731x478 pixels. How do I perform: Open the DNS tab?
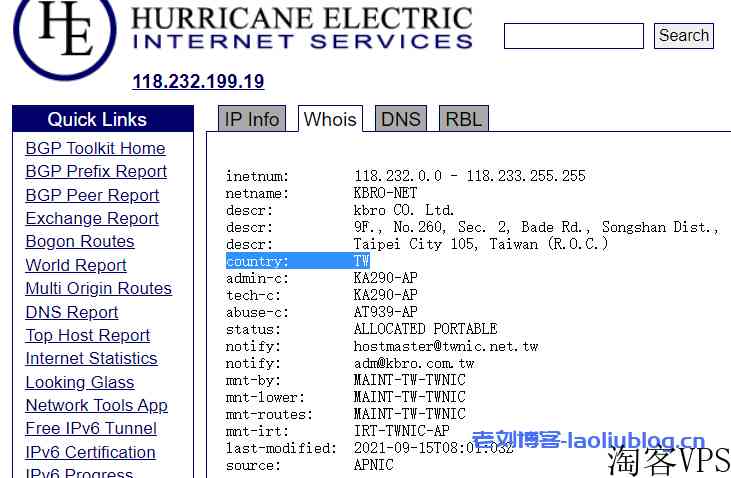pos(400,119)
